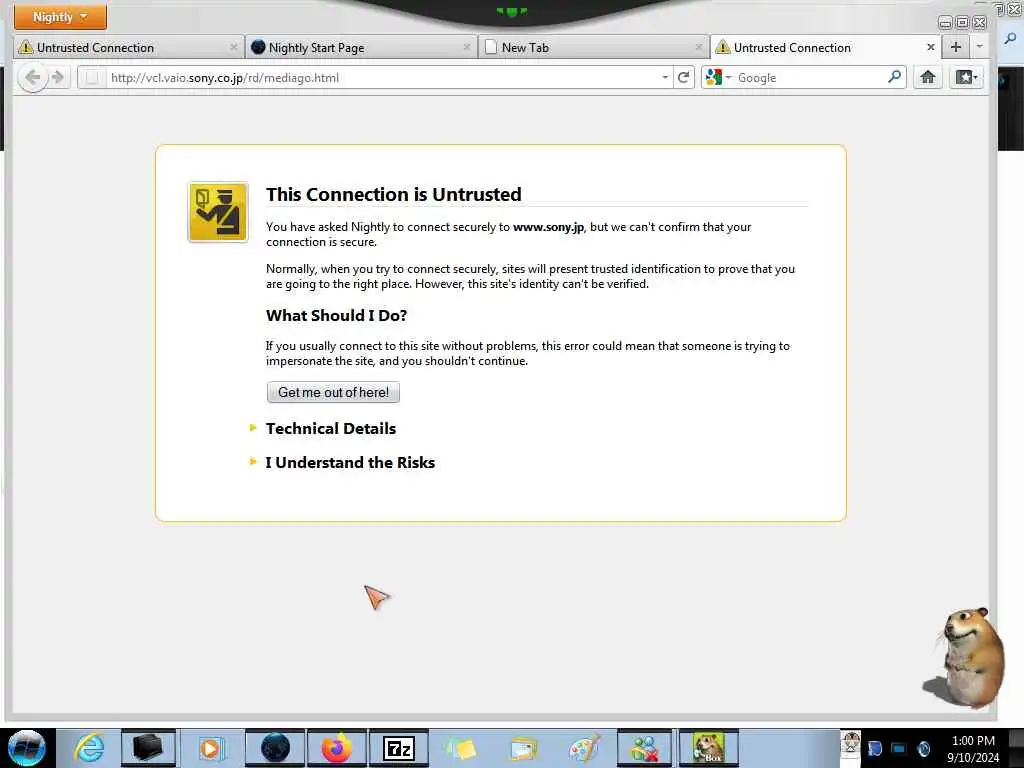The image size is (1024, 768).
Task: Launch Internet Explorer from the taskbar
Action: pyautogui.click(x=89, y=748)
